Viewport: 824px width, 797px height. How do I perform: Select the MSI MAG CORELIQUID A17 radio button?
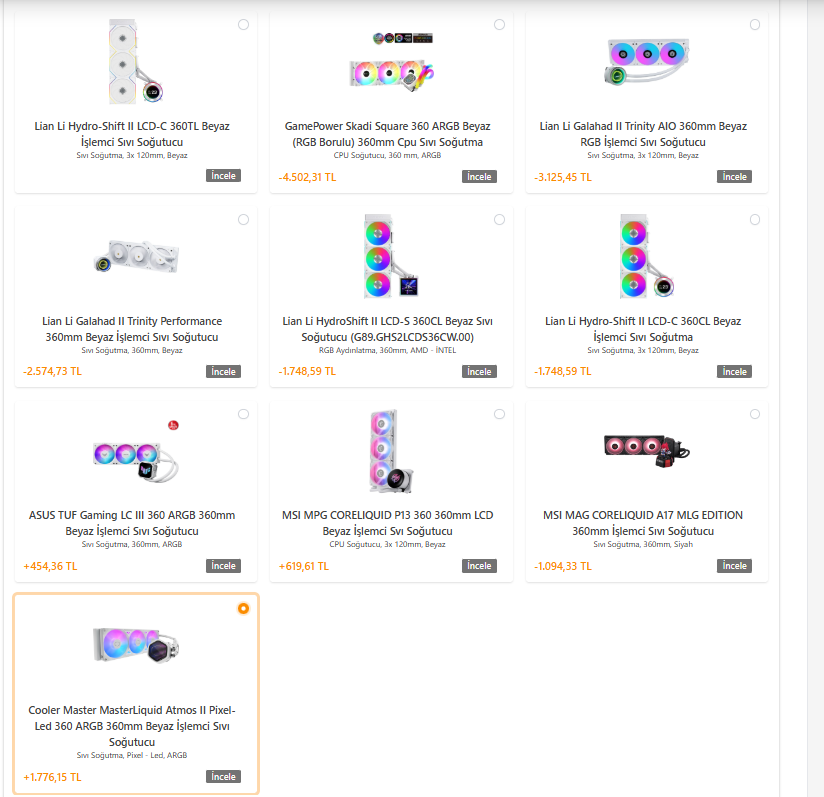755,414
